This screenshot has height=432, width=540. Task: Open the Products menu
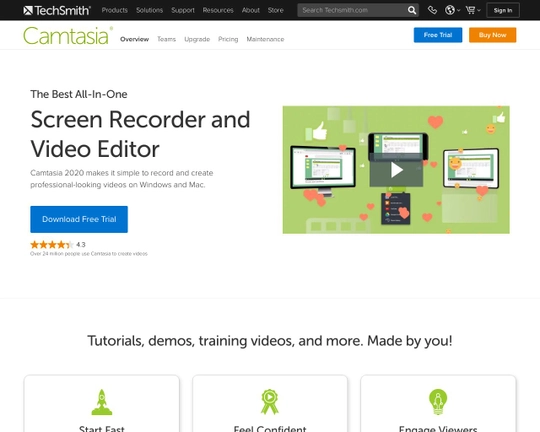pos(115,10)
